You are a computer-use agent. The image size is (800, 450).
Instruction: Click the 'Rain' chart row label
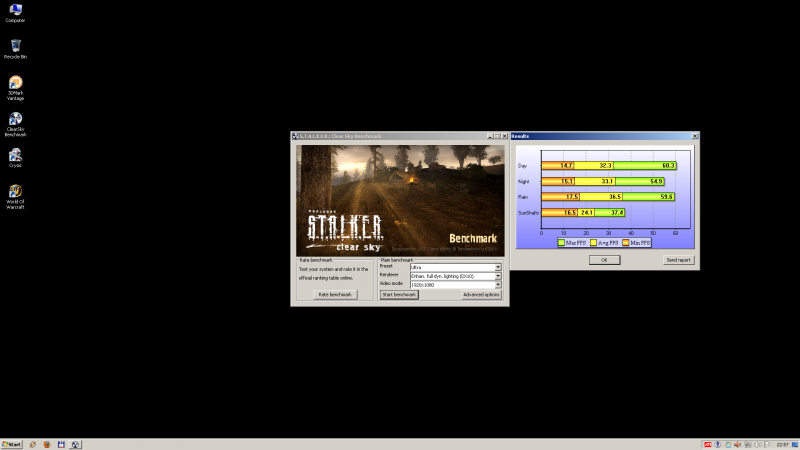click(522, 197)
